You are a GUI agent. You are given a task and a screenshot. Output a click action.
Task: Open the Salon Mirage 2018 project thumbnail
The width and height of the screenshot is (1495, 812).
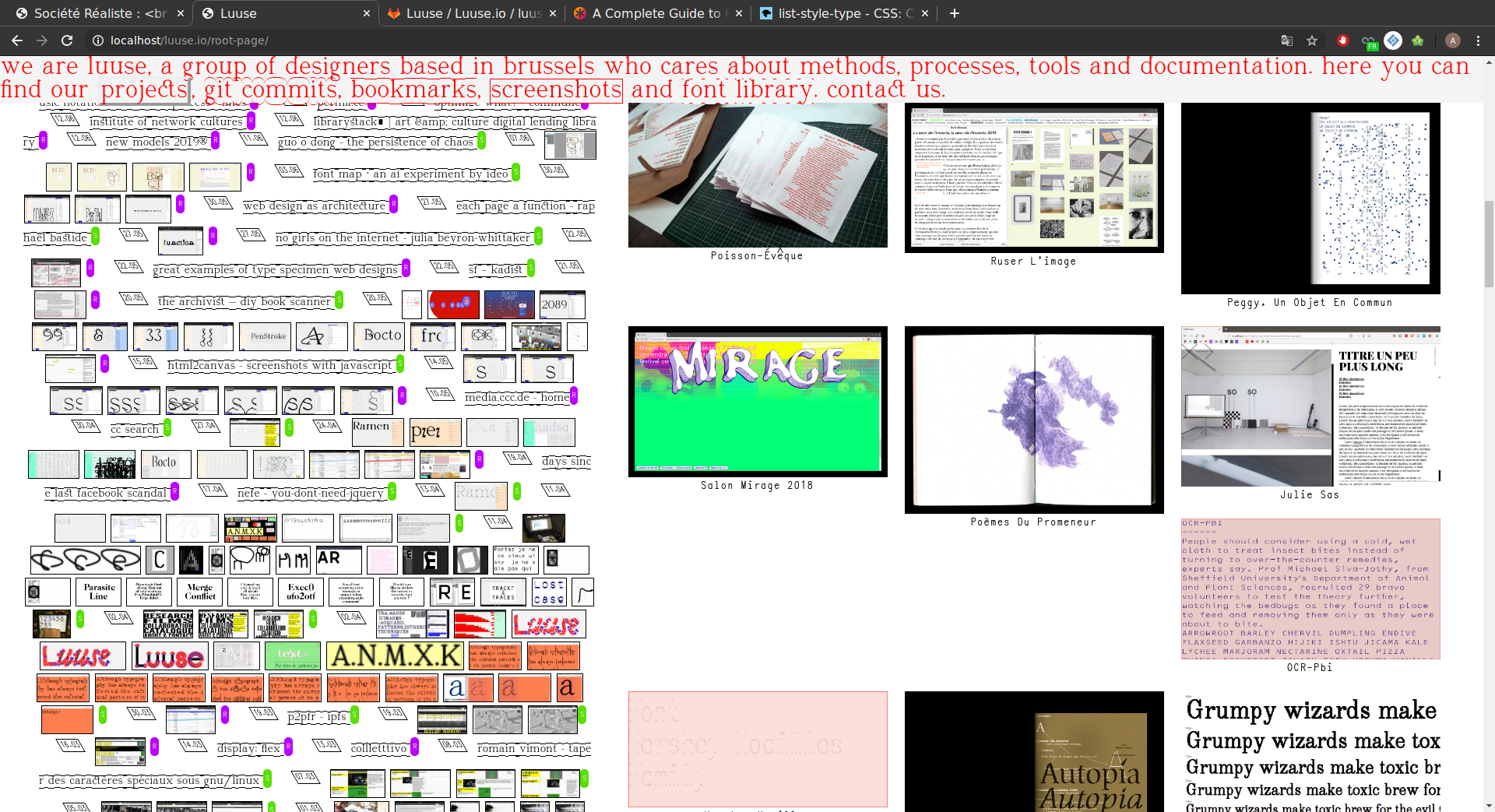click(x=757, y=401)
